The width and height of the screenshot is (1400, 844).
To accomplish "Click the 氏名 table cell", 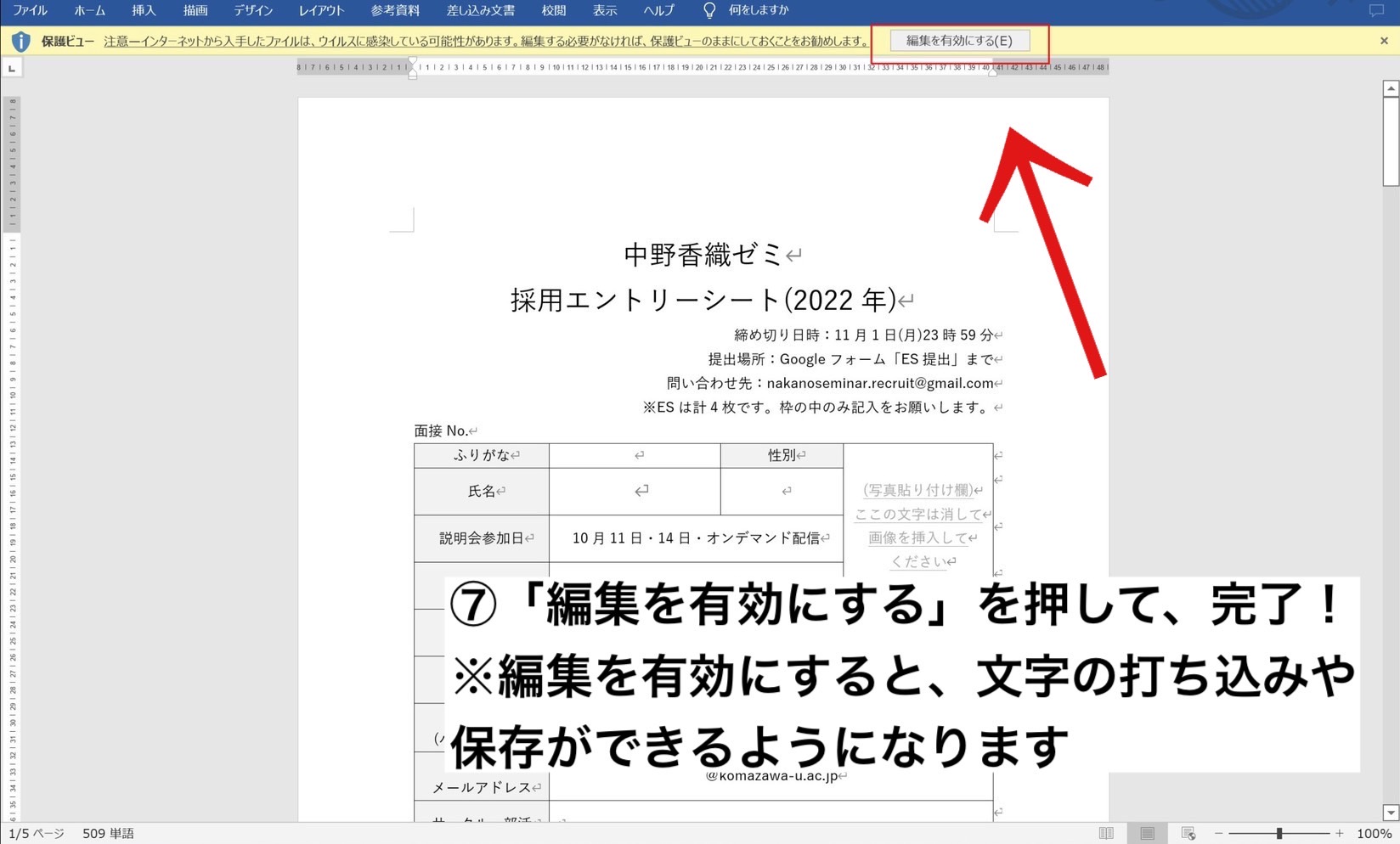I will click(482, 491).
